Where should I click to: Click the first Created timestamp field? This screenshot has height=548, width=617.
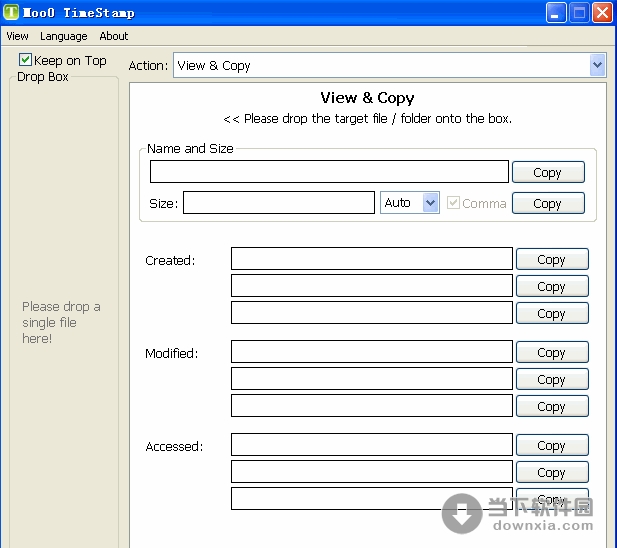pos(372,258)
